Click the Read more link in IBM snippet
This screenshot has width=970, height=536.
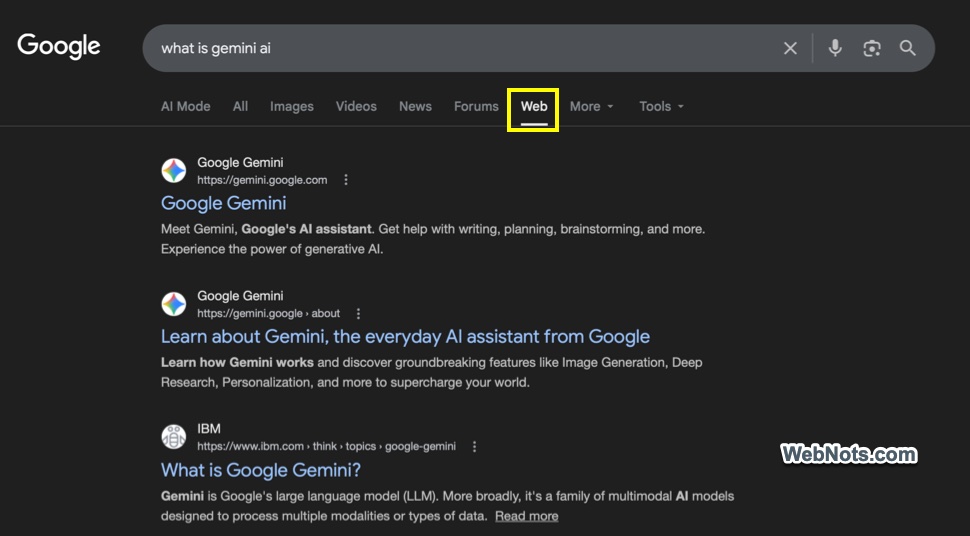coord(526,516)
